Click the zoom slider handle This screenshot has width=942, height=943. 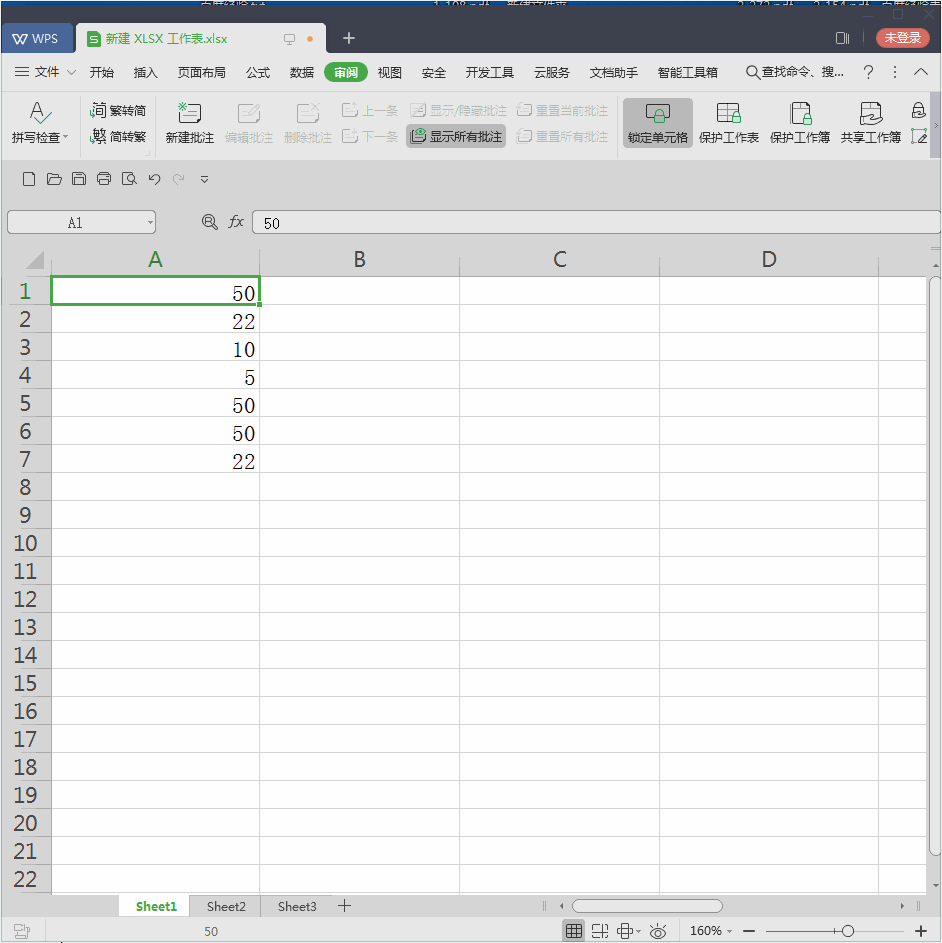click(848, 931)
